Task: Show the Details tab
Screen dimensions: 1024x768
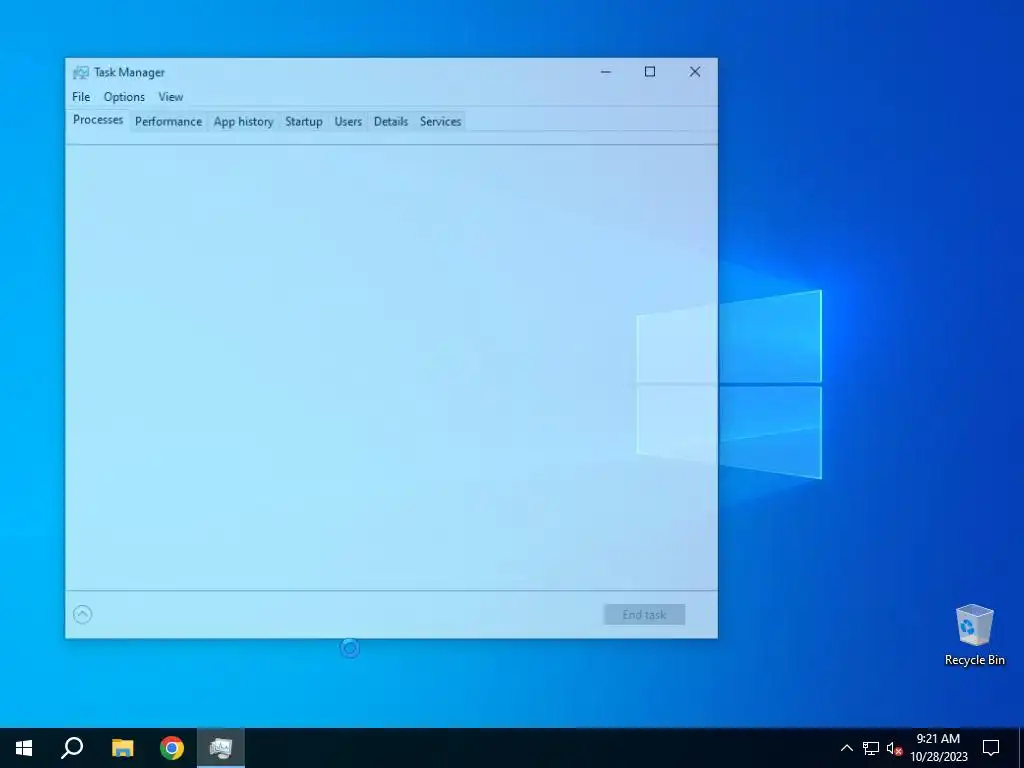Action: [391, 121]
